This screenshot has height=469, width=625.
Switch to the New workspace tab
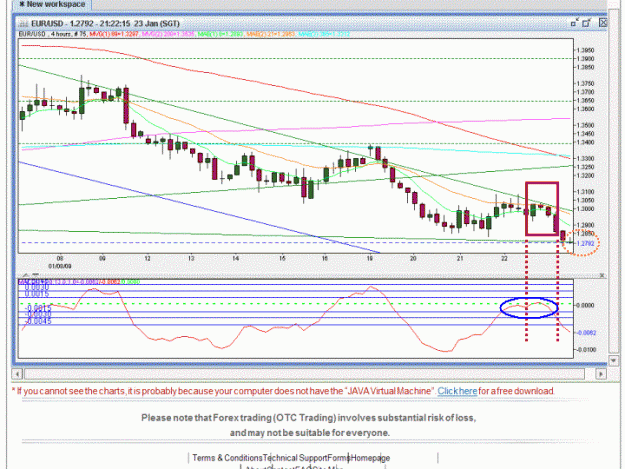[x=52, y=4]
